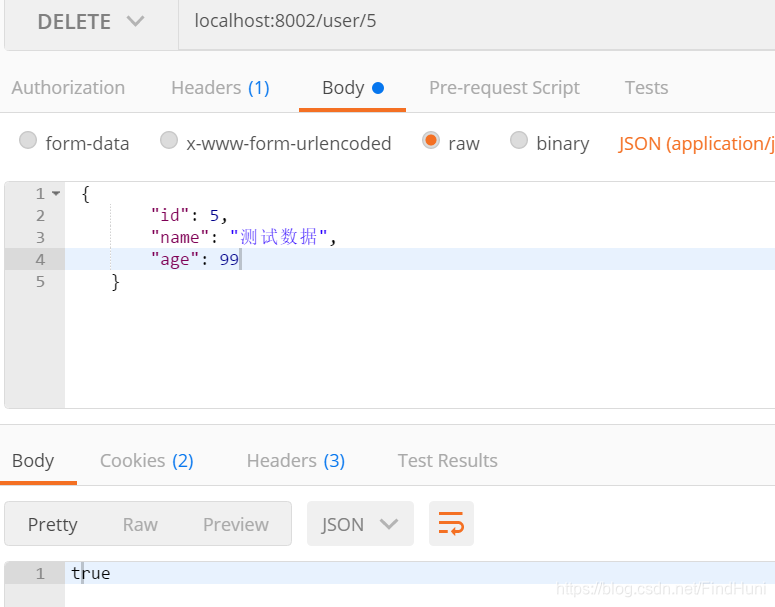Open the JSON (application/json) content type dropdown

click(x=696, y=143)
